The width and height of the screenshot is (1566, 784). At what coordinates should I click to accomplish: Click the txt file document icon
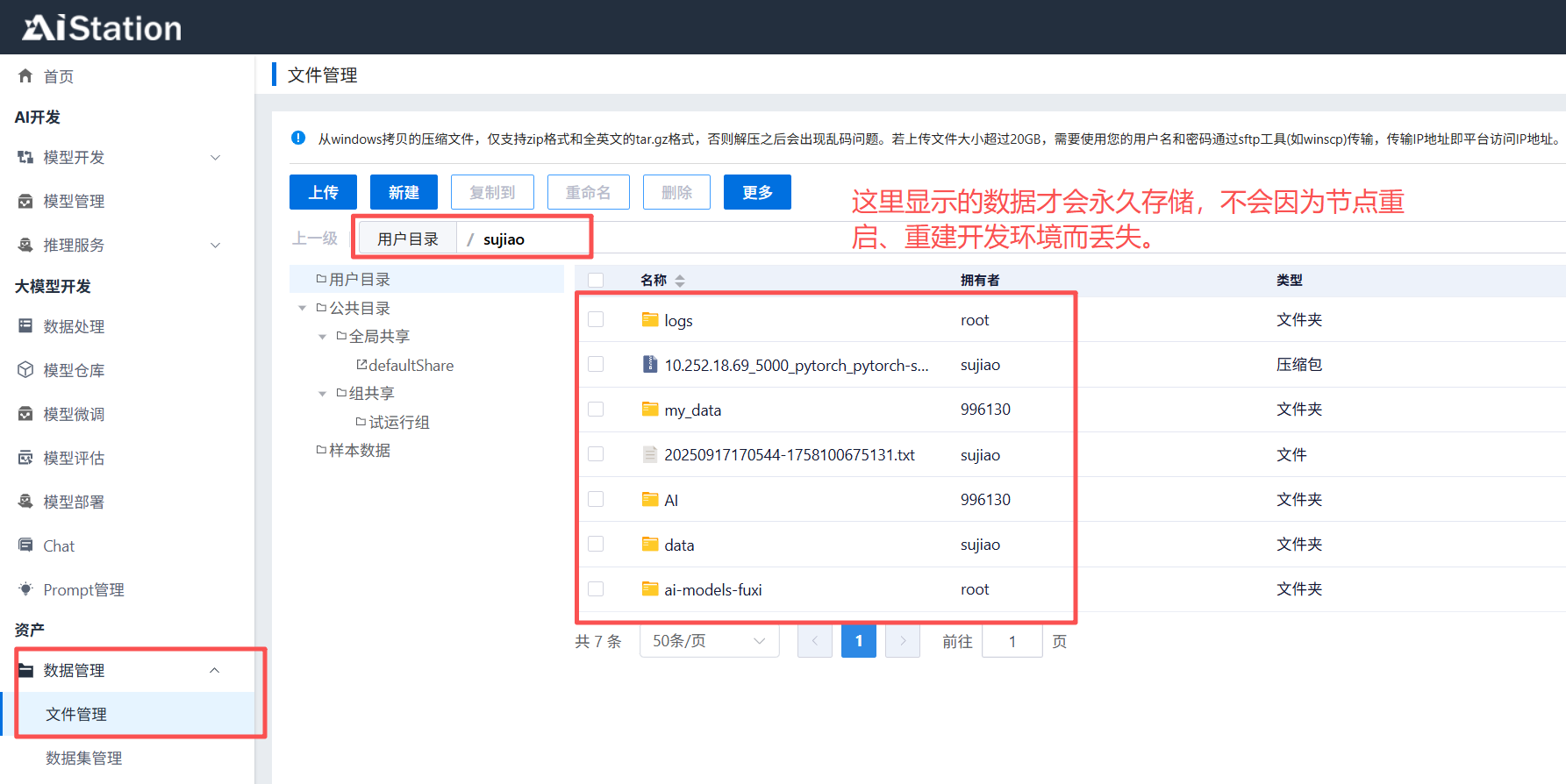tap(649, 454)
